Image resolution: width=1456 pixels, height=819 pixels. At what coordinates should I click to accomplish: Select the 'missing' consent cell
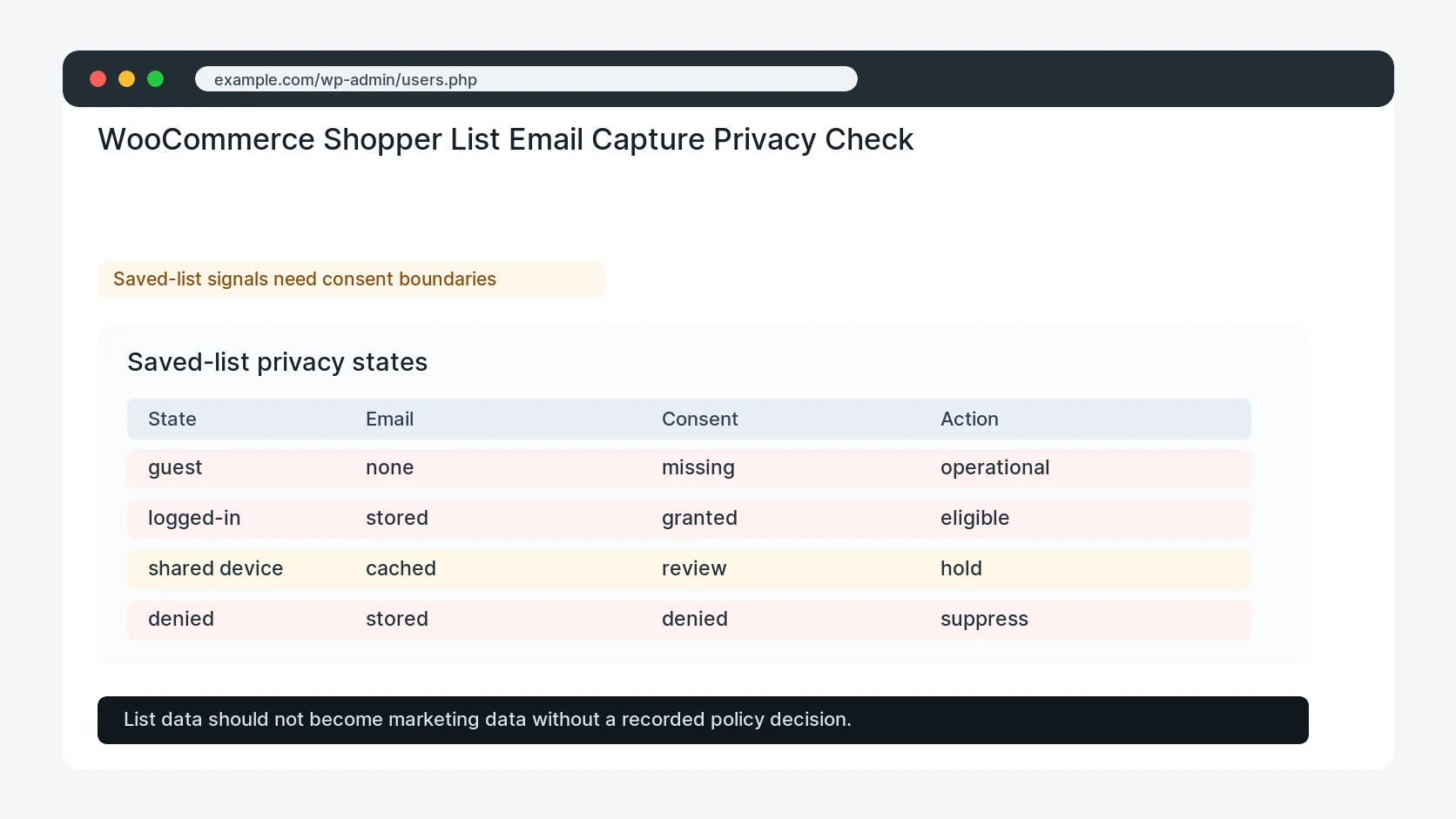pos(698,468)
